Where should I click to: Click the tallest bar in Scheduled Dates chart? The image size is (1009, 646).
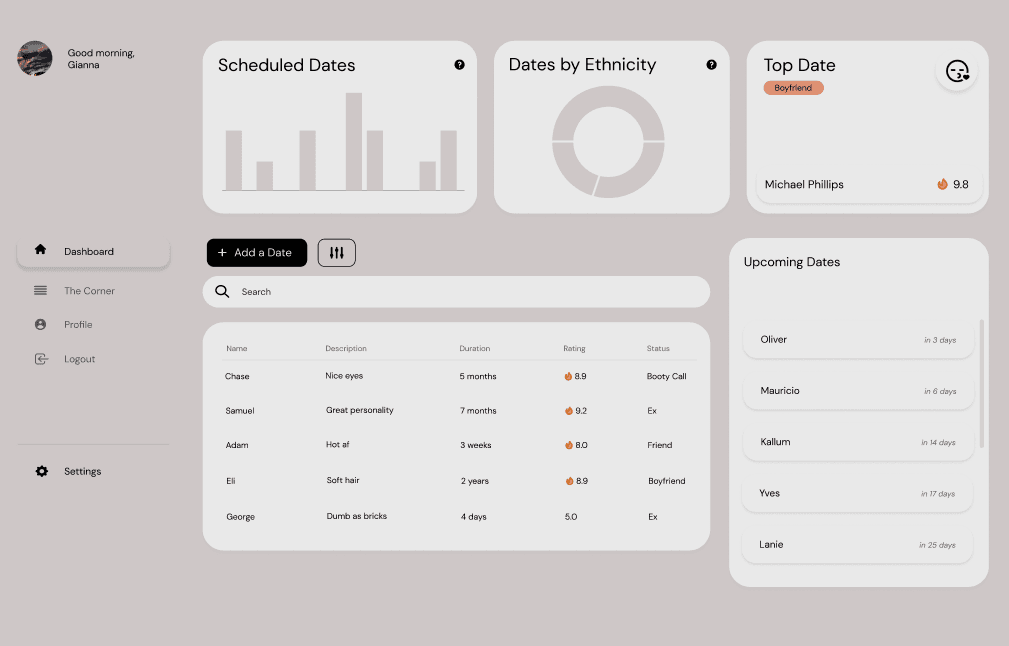[354, 142]
